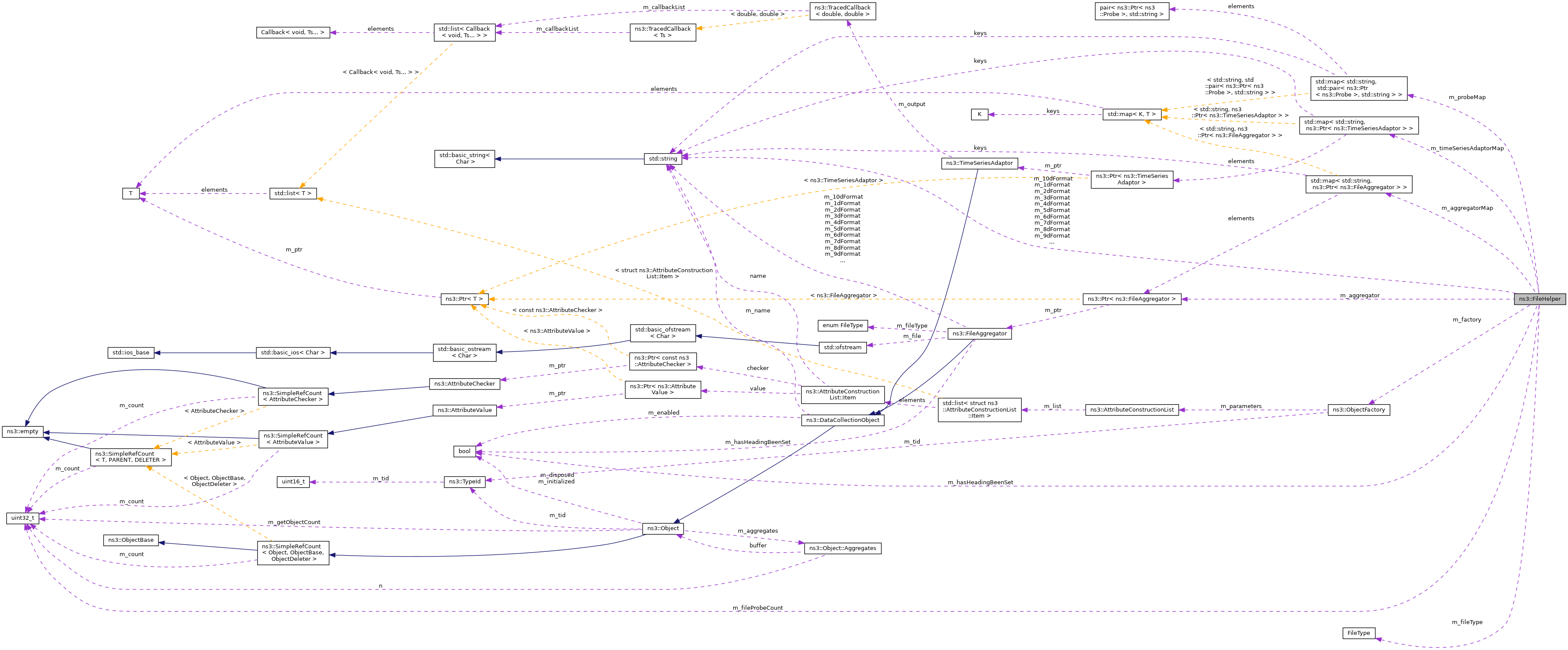Open the std::map< K, T > node
Image resolution: width=1568 pixels, height=650 pixels.
pos(1132,114)
